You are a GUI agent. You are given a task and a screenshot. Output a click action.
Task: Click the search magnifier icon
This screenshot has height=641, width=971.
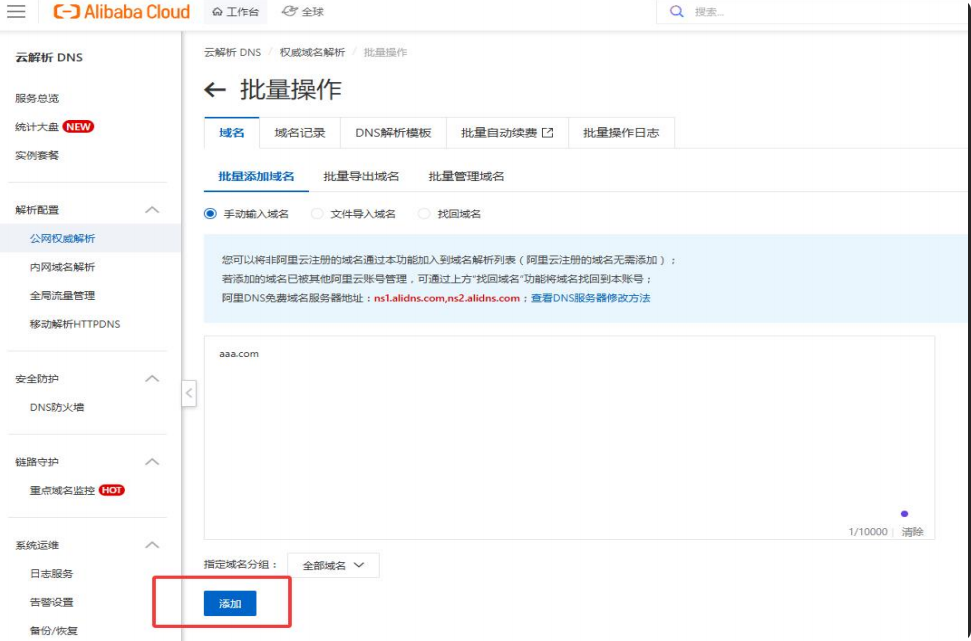pos(677,12)
